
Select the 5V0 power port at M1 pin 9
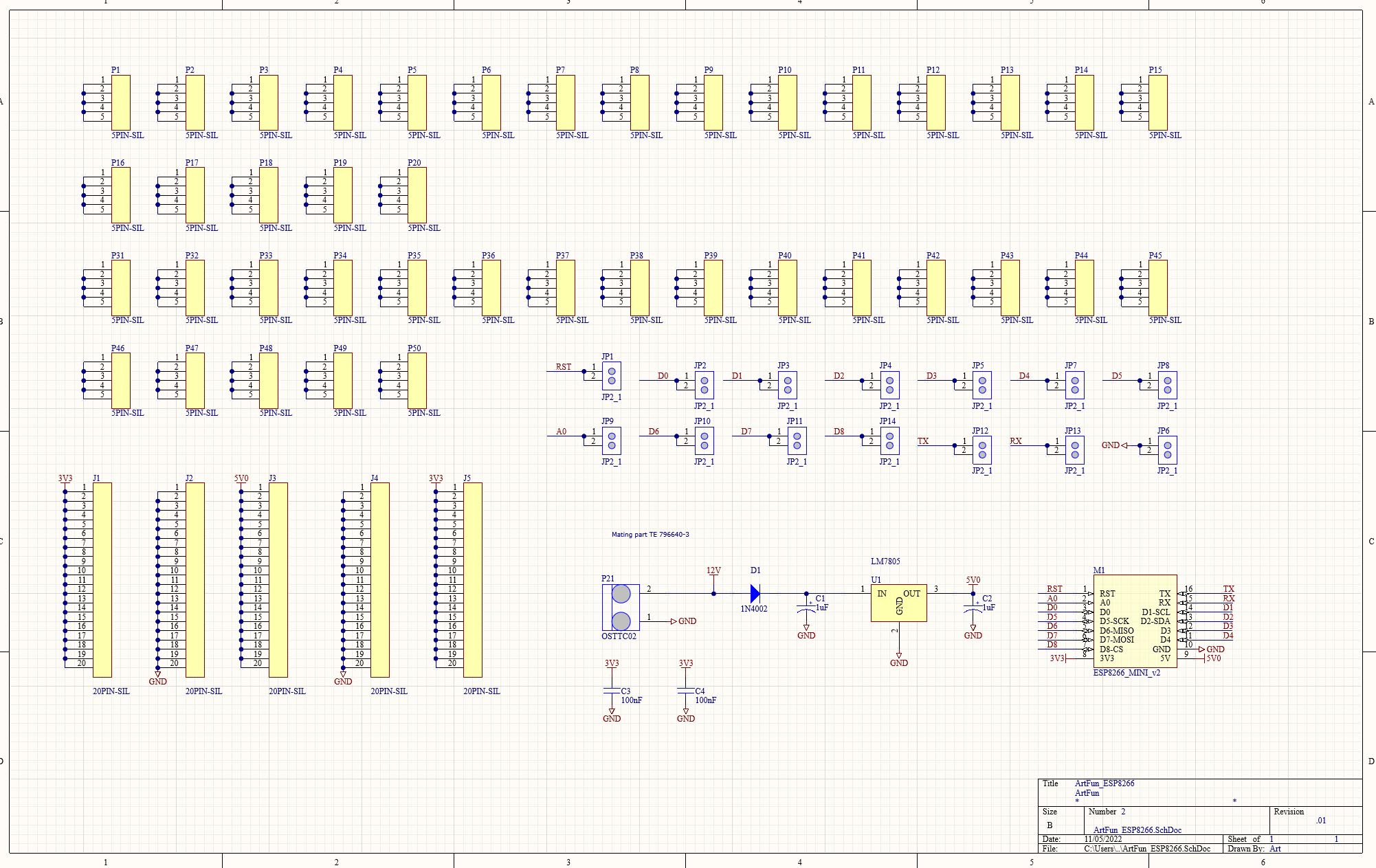[x=1213, y=658]
